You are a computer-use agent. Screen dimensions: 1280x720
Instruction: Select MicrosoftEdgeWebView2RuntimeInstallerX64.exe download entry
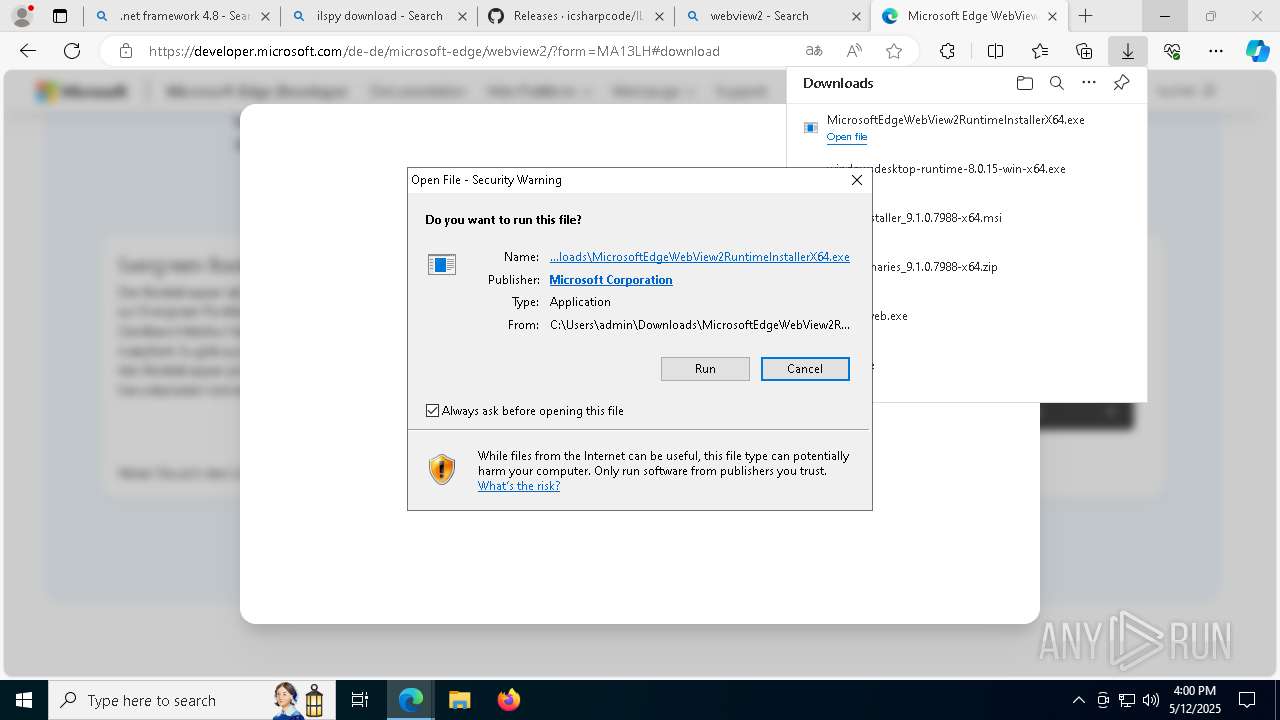coord(965,127)
